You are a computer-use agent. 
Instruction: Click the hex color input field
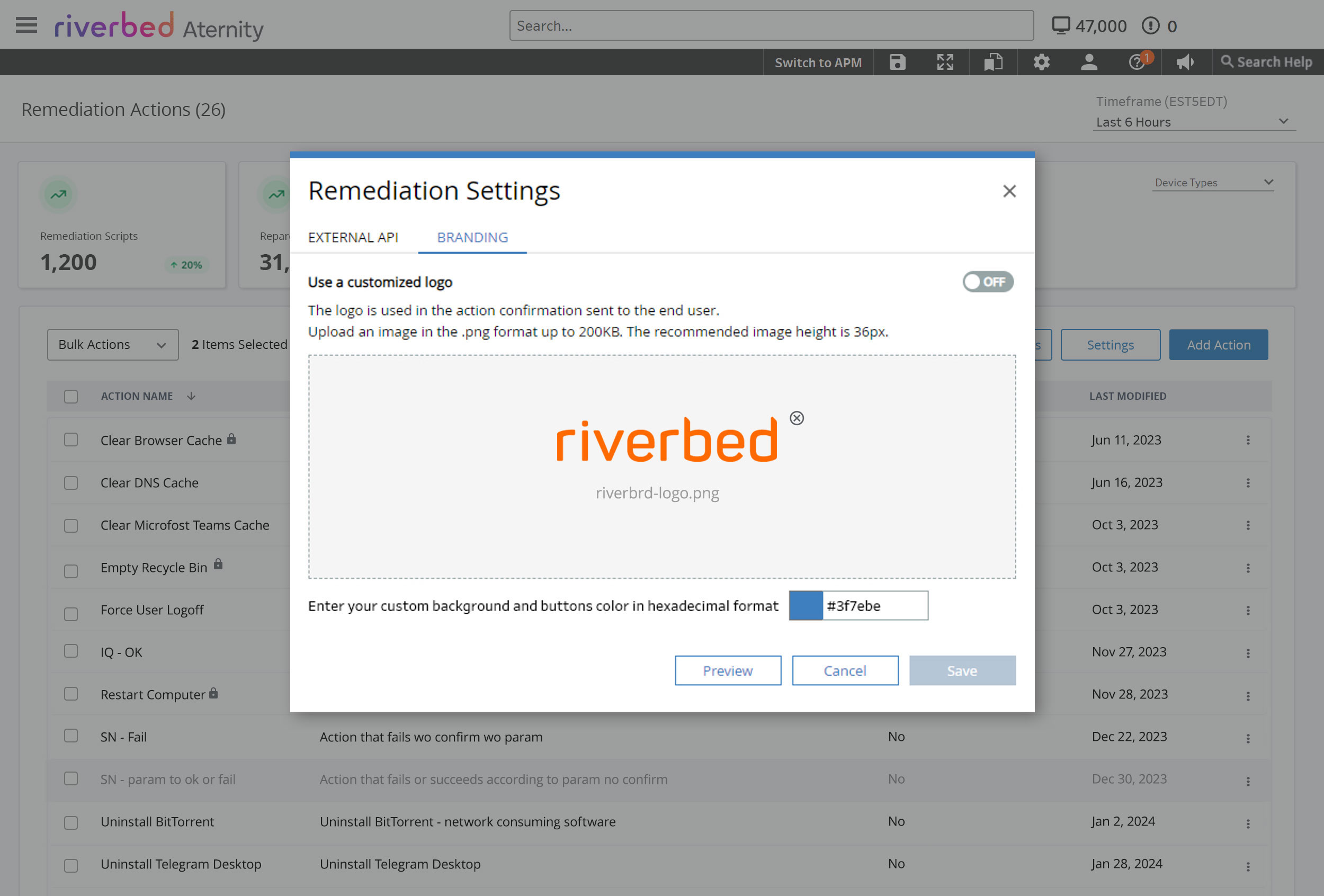click(875, 605)
